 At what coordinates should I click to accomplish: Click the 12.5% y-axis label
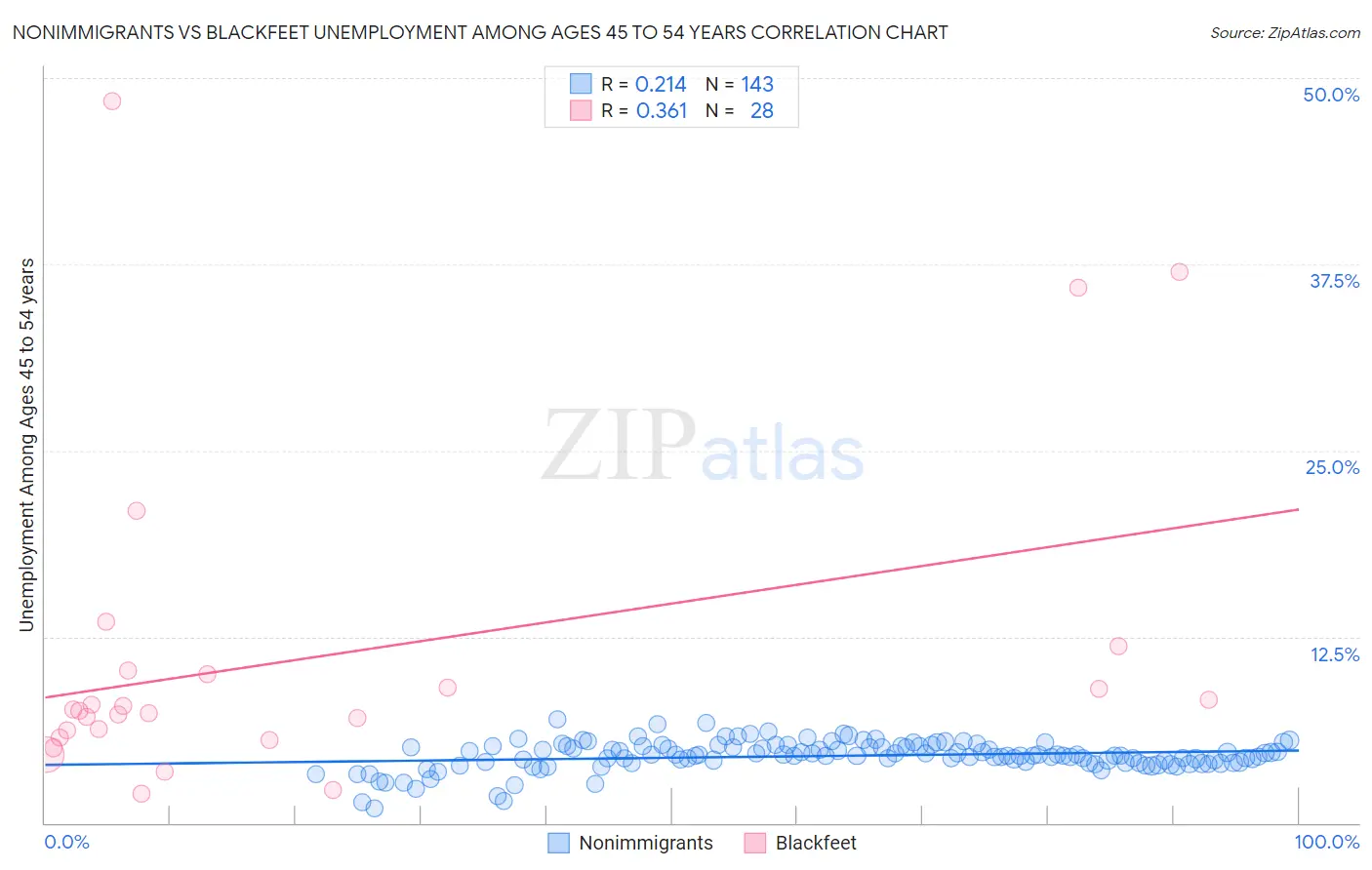(x=1334, y=654)
